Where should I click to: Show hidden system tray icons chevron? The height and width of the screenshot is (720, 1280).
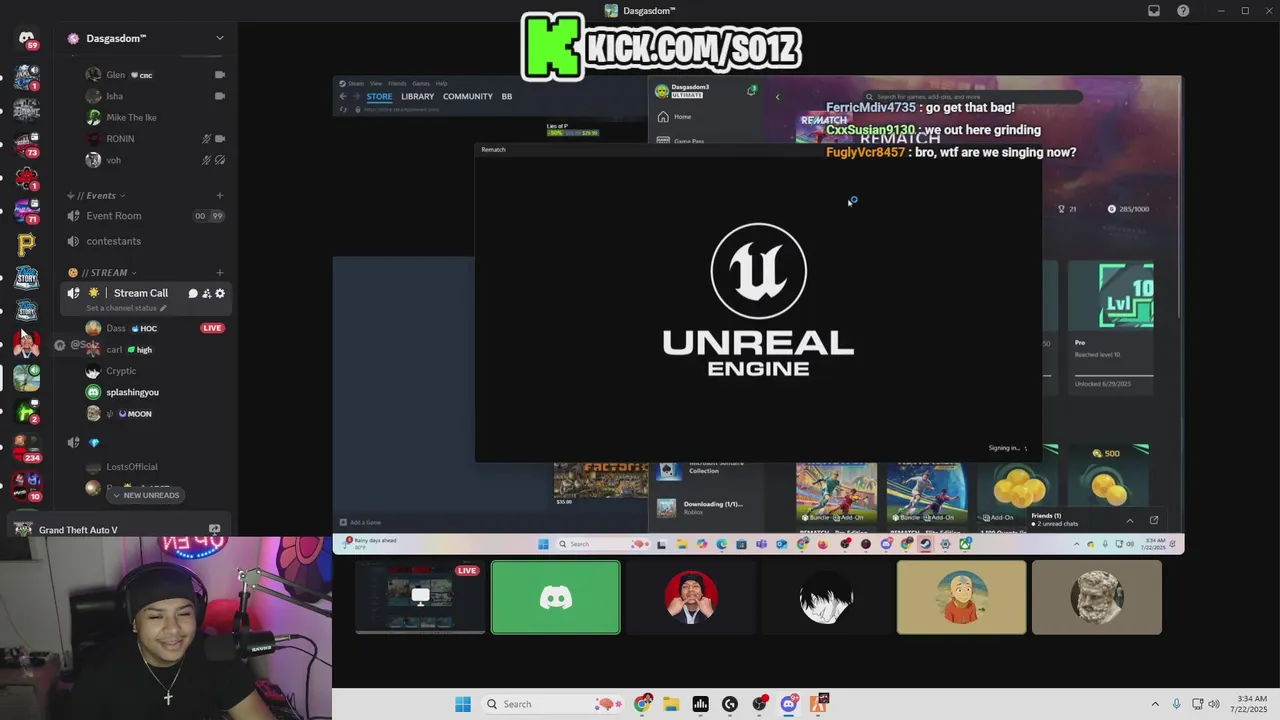point(1155,704)
